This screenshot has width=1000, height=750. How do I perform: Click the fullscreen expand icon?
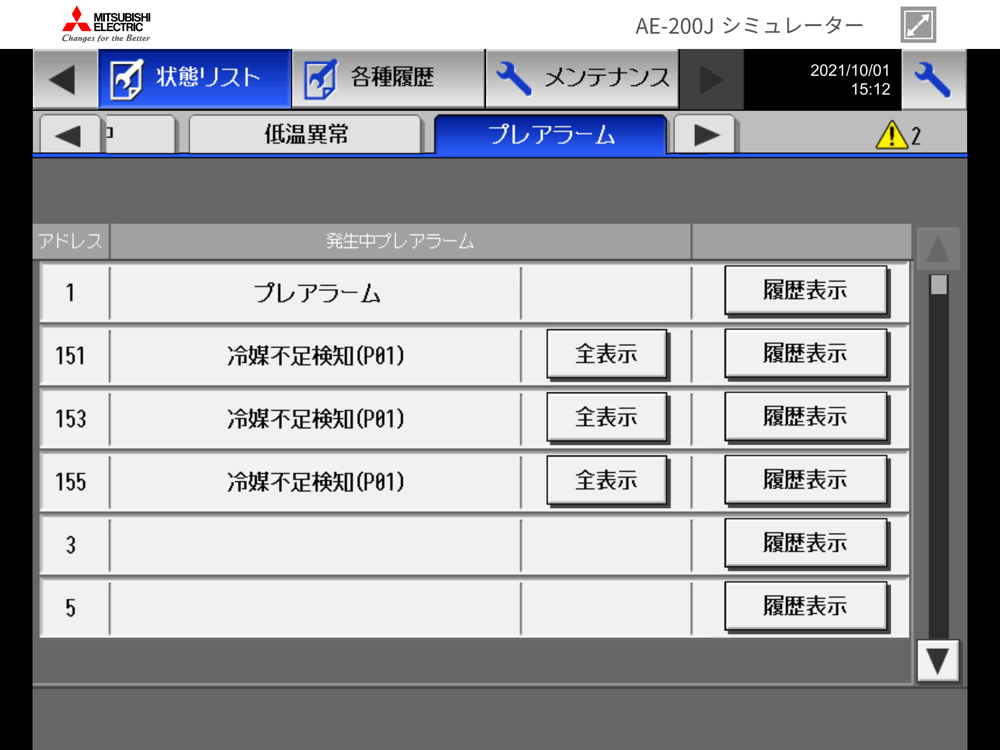coord(918,25)
